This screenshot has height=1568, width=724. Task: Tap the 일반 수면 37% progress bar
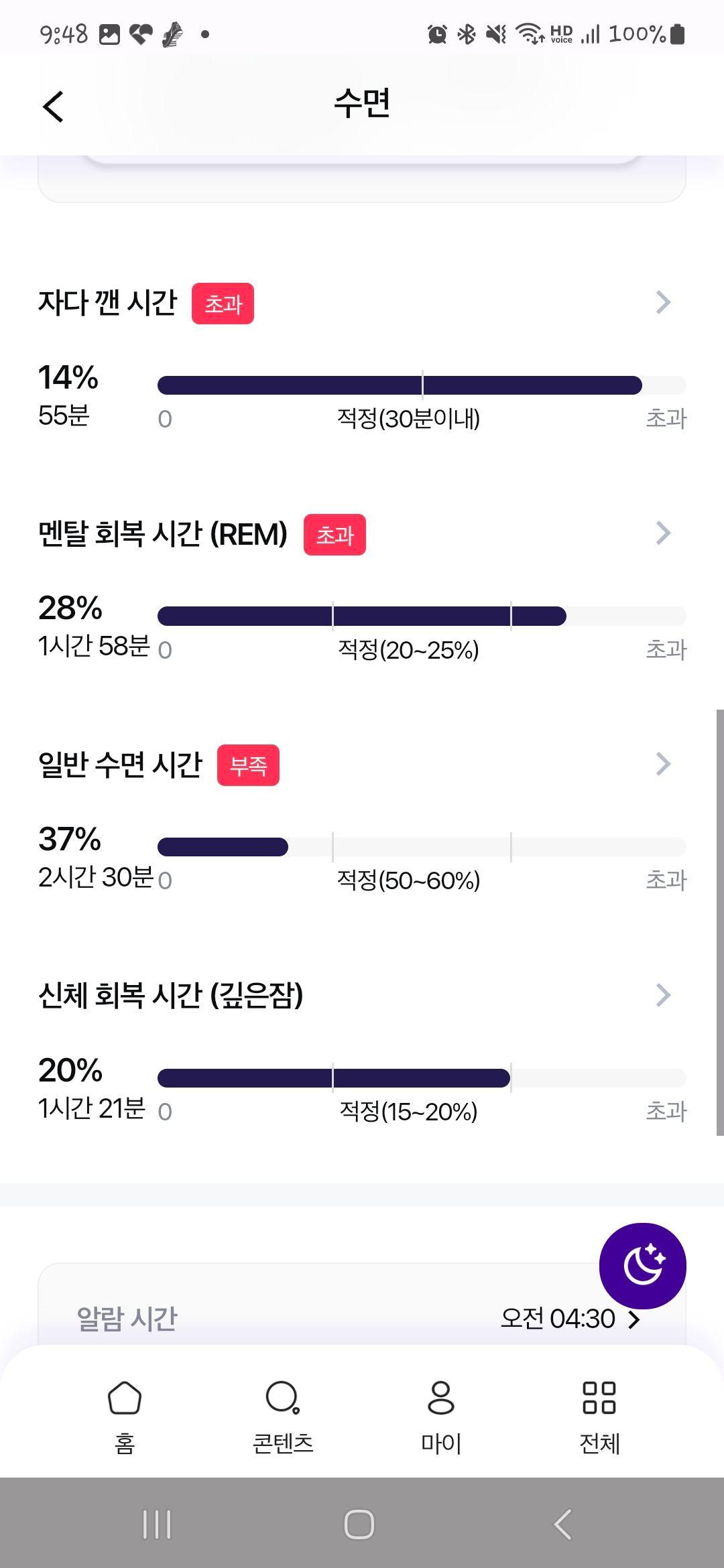[x=422, y=847]
